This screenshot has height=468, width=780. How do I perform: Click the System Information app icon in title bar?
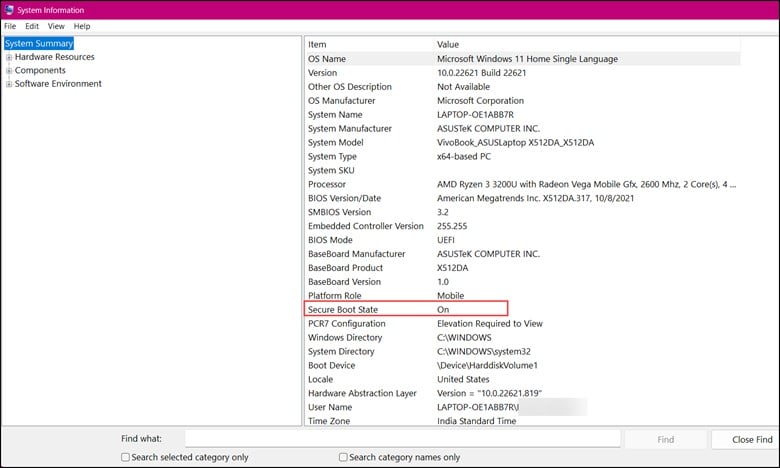[x=9, y=9]
